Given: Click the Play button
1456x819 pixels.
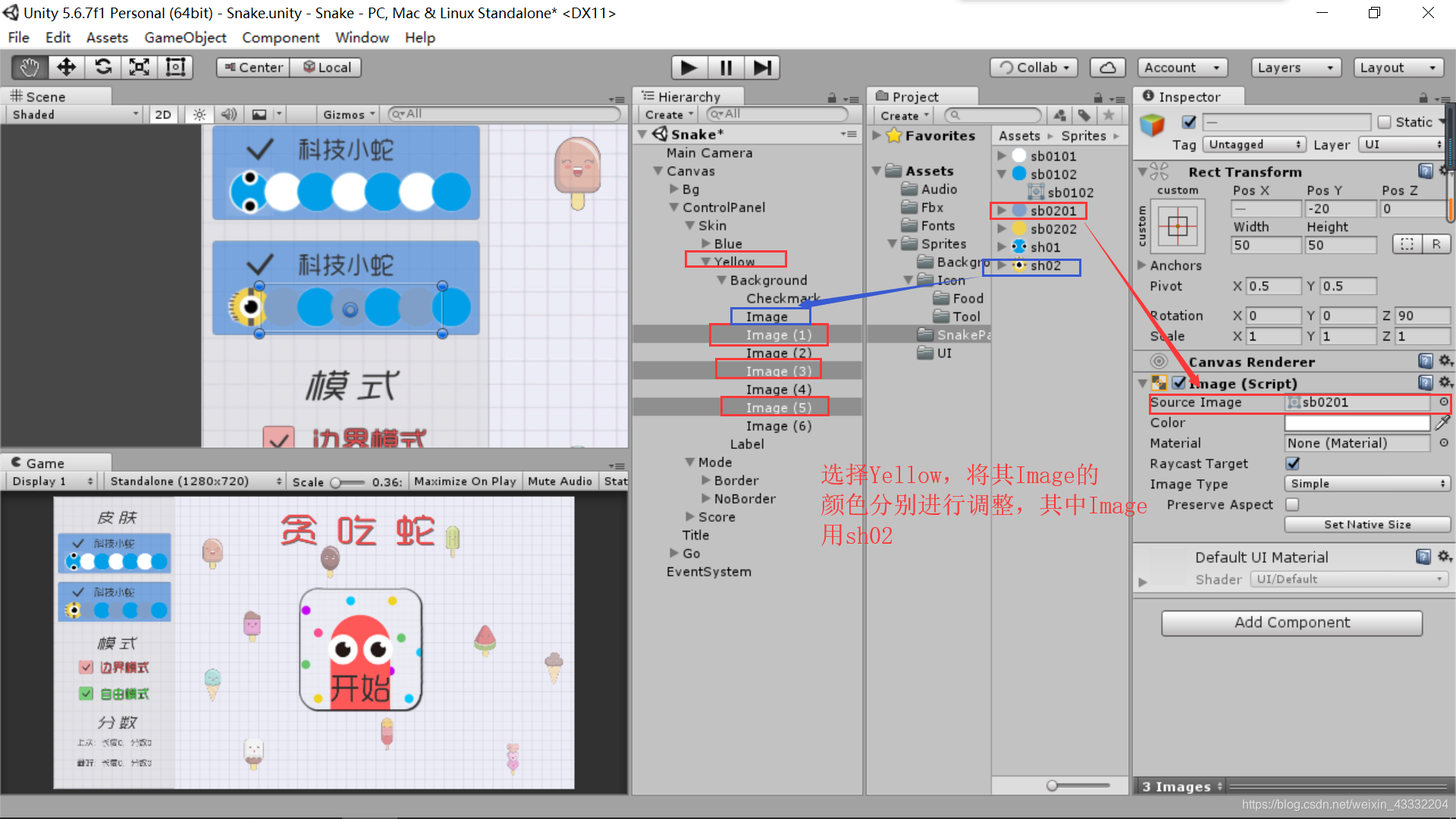Looking at the screenshot, I should [689, 67].
